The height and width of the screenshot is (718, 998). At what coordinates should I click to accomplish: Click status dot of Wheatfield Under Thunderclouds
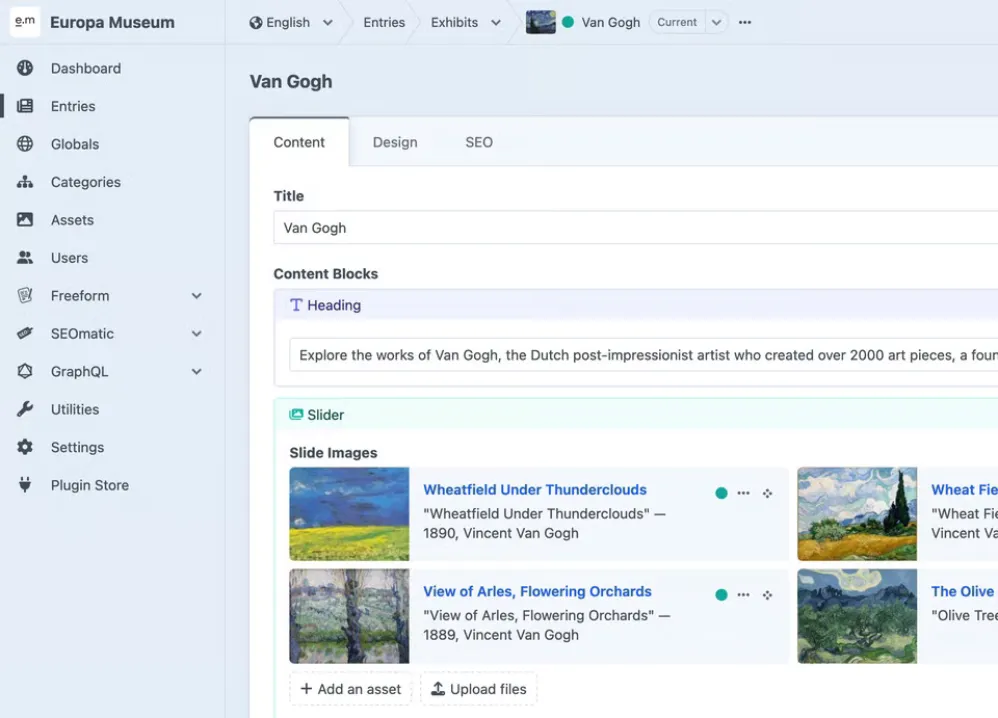tap(721, 493)
